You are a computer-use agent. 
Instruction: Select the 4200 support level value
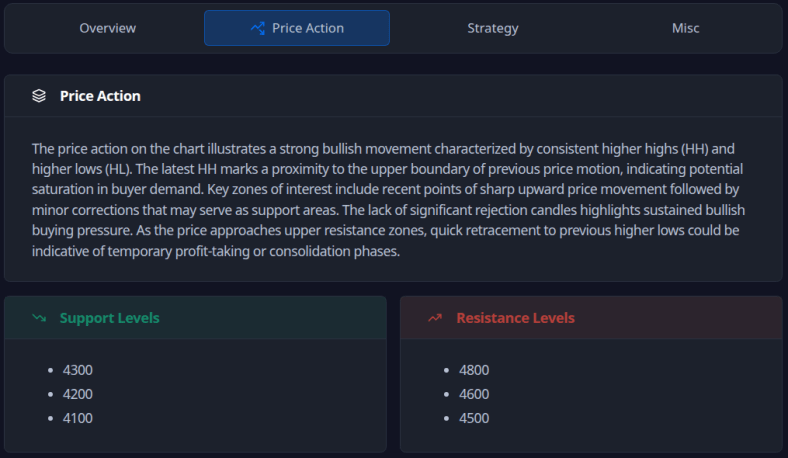click(x=77, y=394)
